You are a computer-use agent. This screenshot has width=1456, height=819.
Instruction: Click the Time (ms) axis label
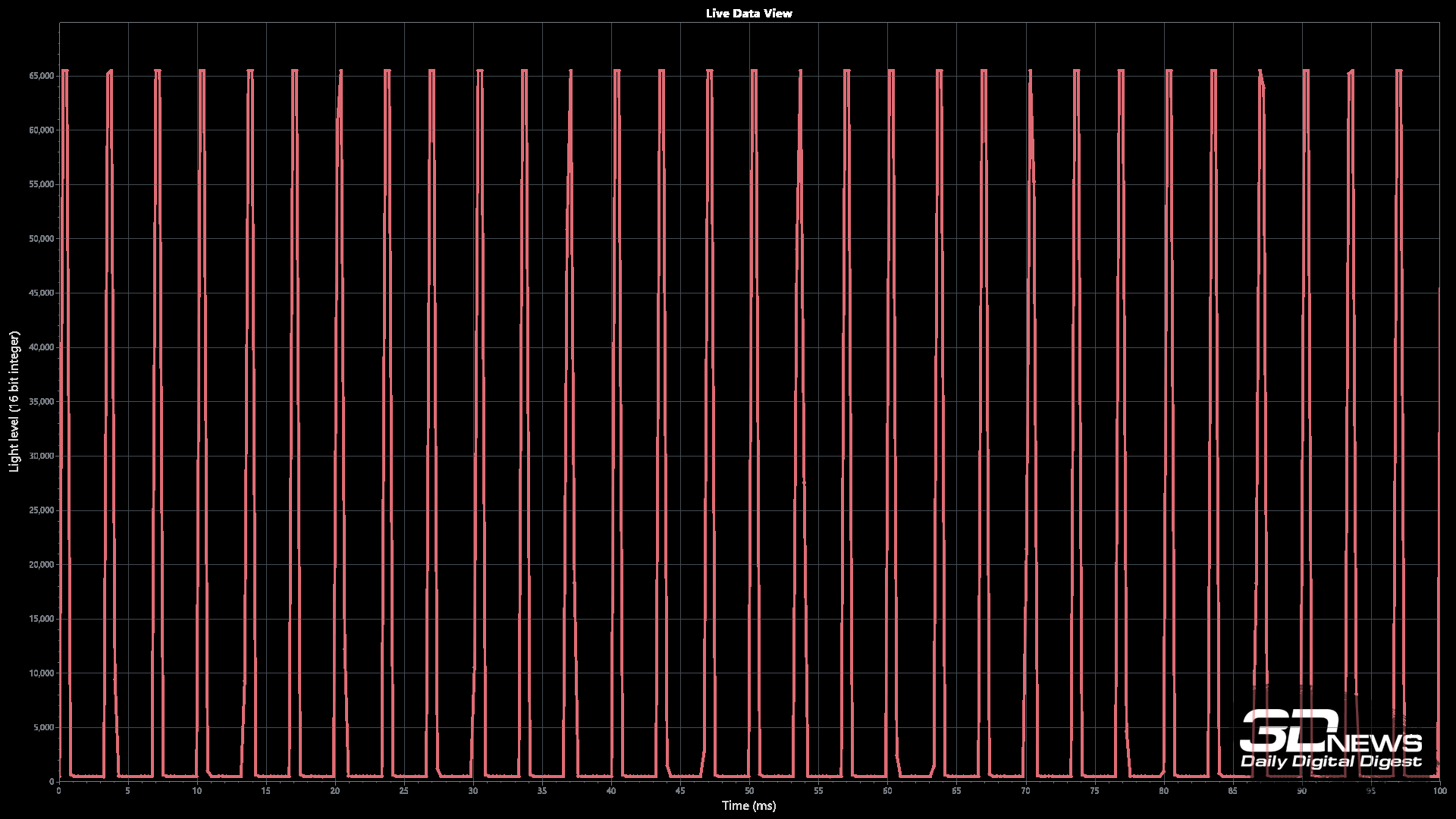pos(748,805)
